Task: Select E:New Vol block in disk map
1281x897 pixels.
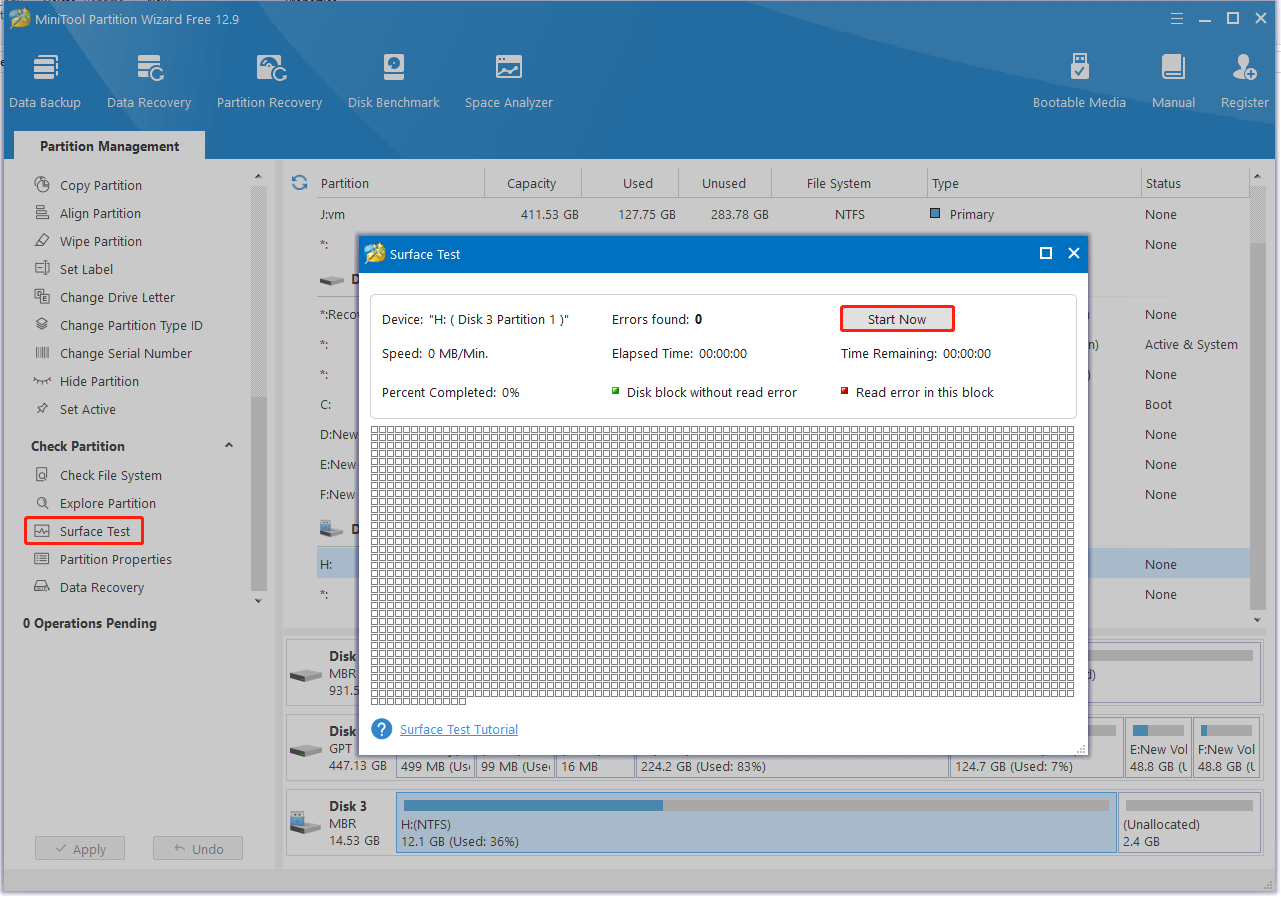Action: (x=1157, y=748)
